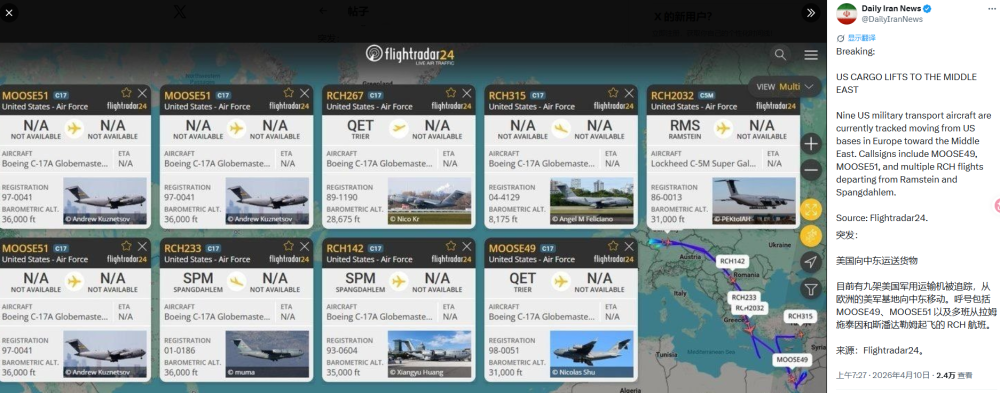The image size is (1000, 393).
Task: Click the RCH233 plane icon beside SPANGDAHLEM
Action: [237, 282]
